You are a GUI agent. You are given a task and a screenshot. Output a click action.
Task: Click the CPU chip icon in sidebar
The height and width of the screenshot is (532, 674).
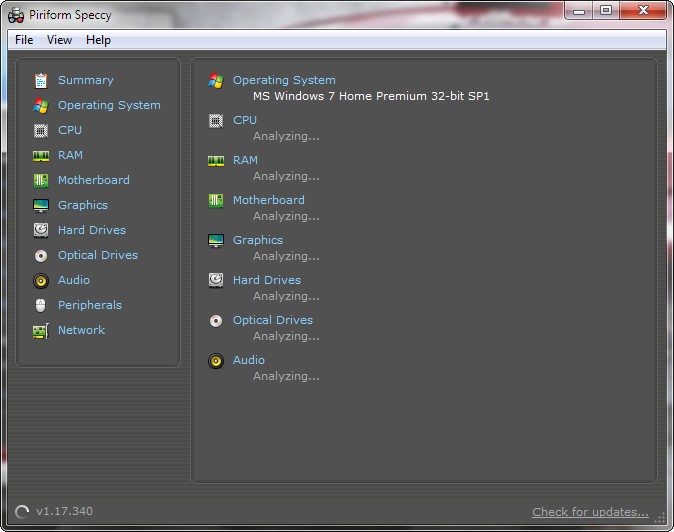(x=41, y=130)
